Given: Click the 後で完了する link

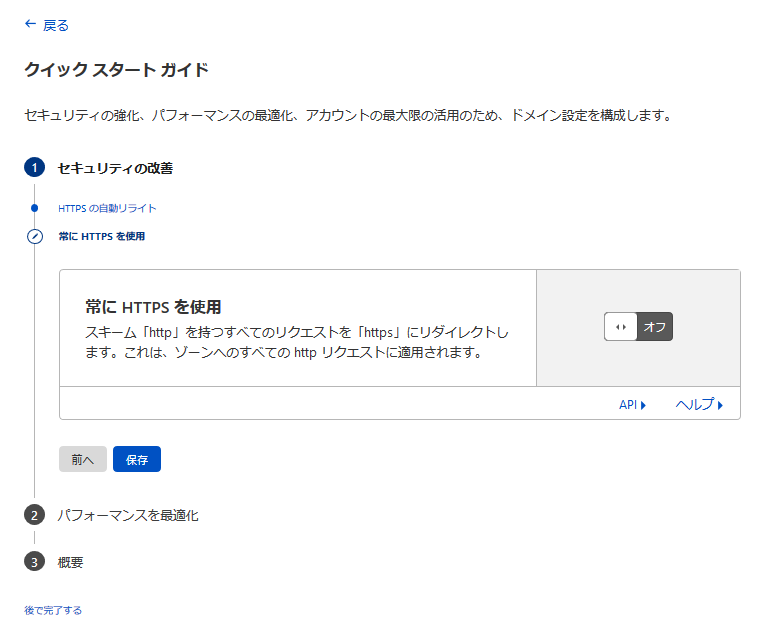Looking at the screenshot, I should coord(53,610).
